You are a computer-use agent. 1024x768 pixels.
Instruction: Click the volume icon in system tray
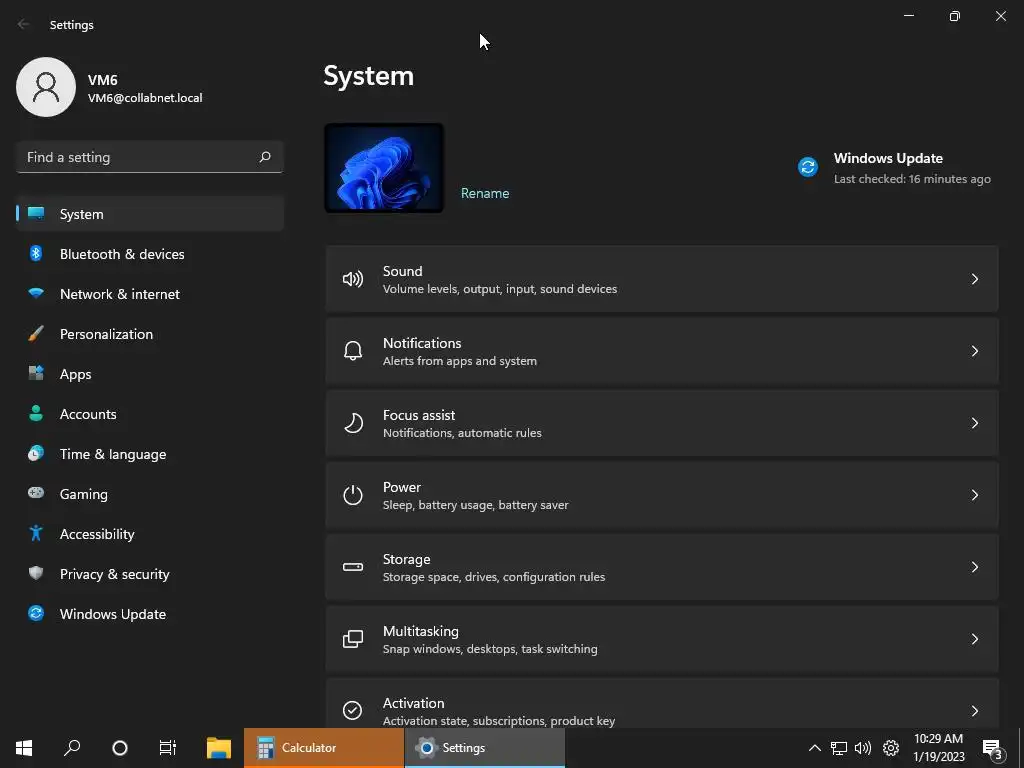(x=863, y=748)
